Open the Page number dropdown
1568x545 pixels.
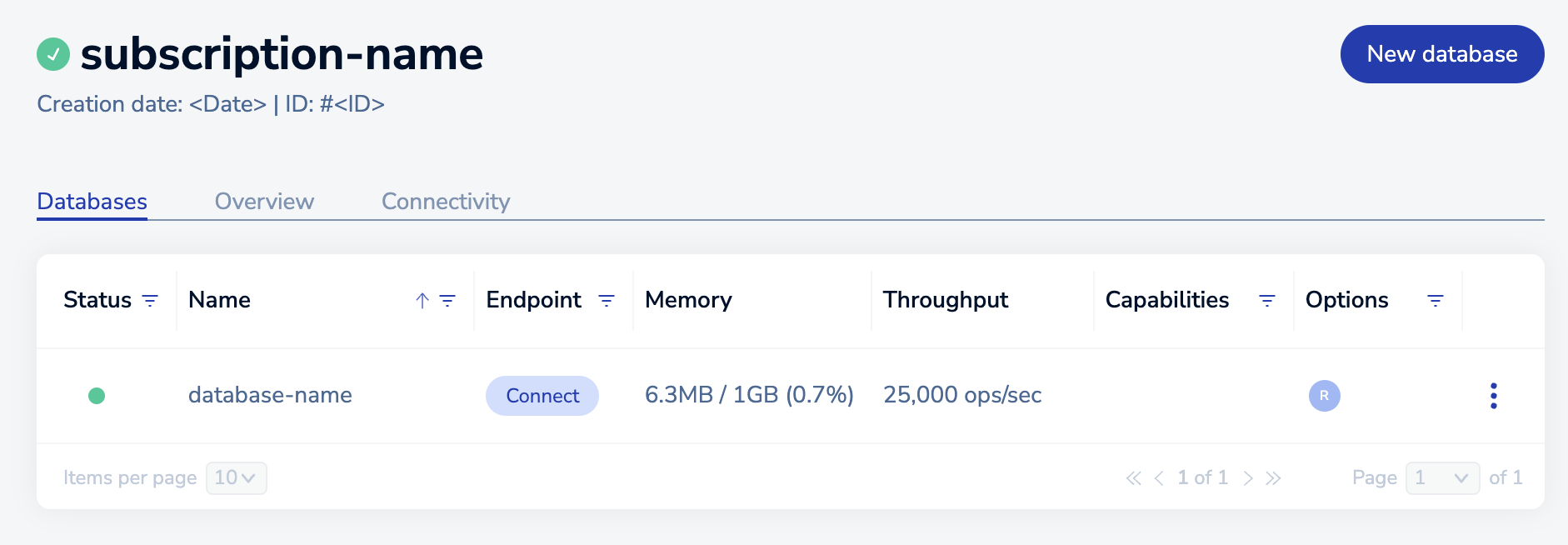(x=1442, y=478)
